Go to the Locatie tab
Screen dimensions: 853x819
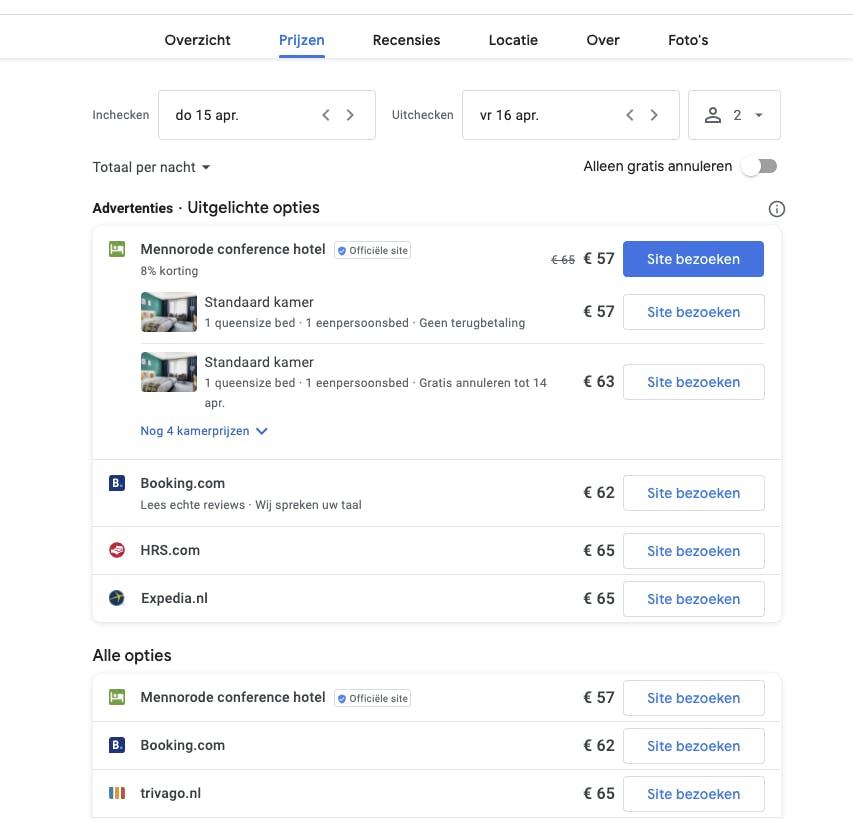(513, 40)
